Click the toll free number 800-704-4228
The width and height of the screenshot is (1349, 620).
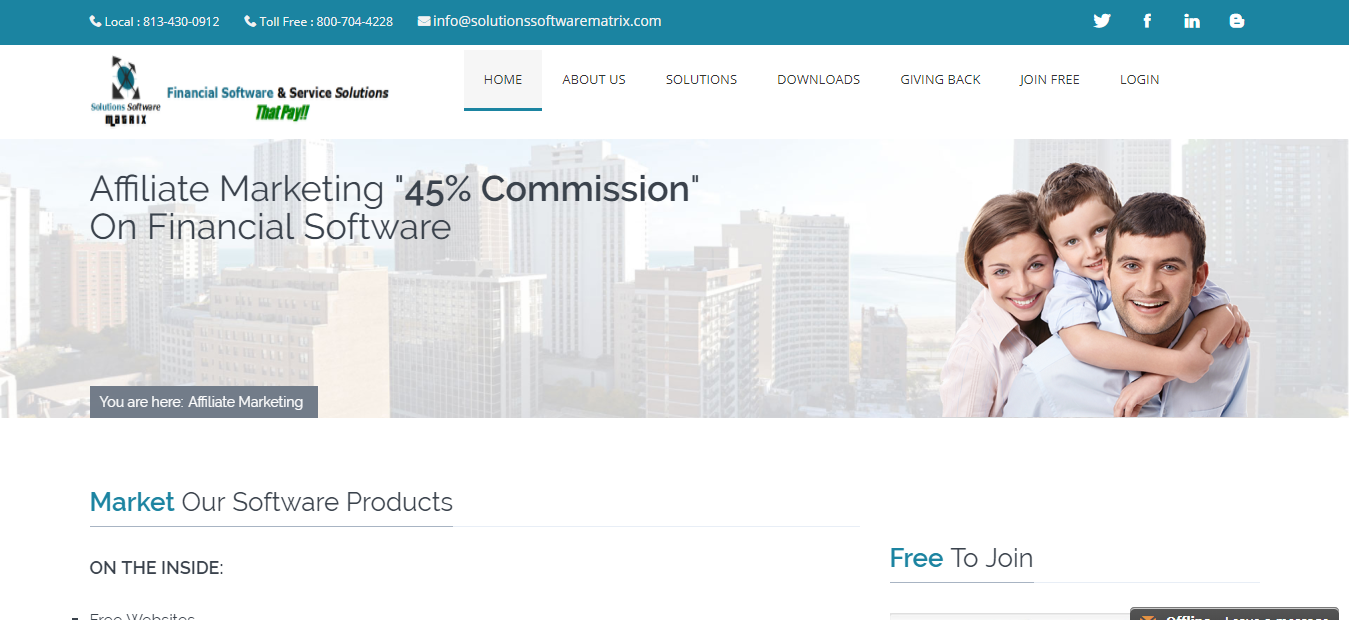point(355,22)
